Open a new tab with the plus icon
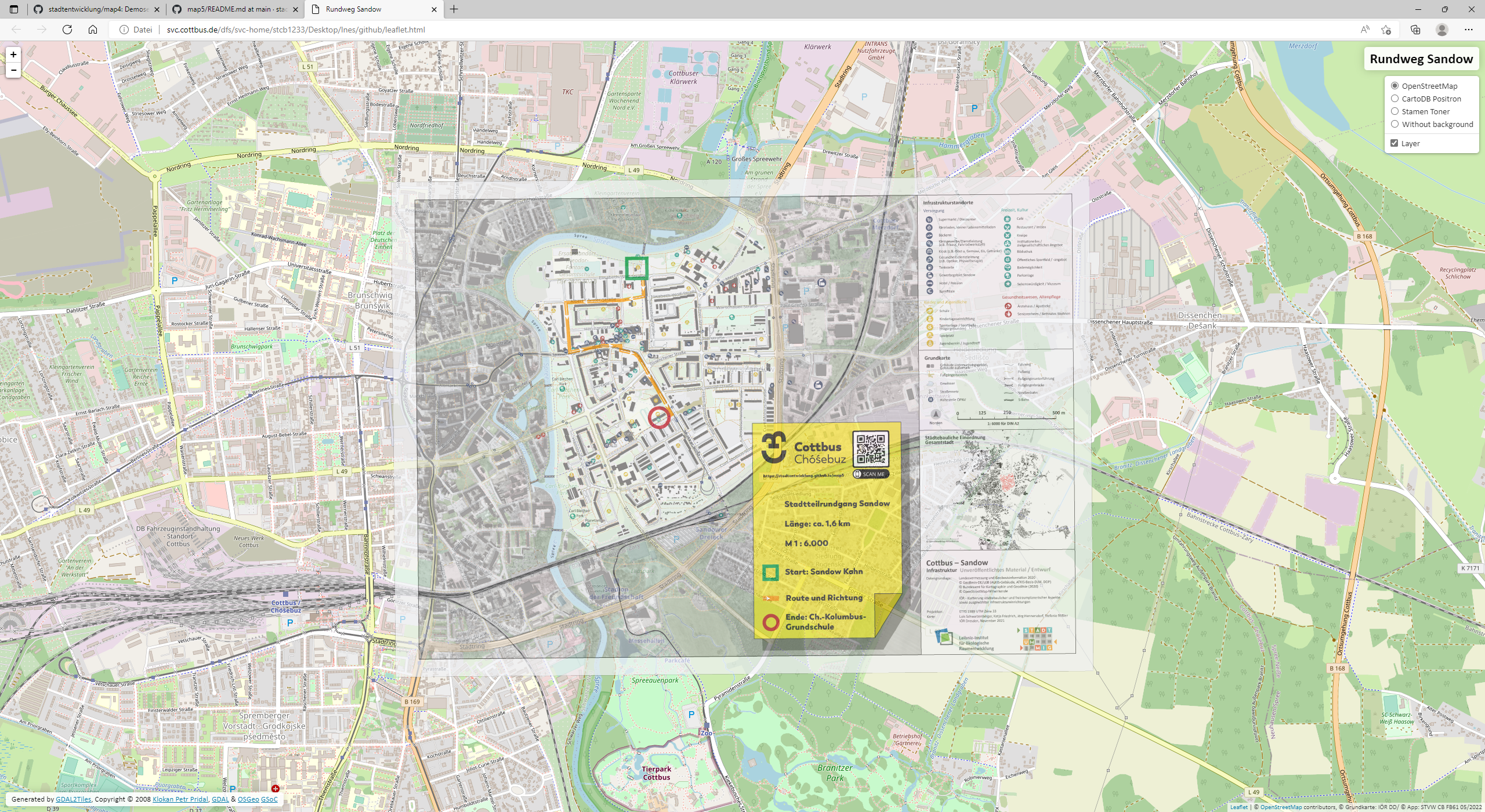The image size is (1485, 812). (x=454, y=9)
